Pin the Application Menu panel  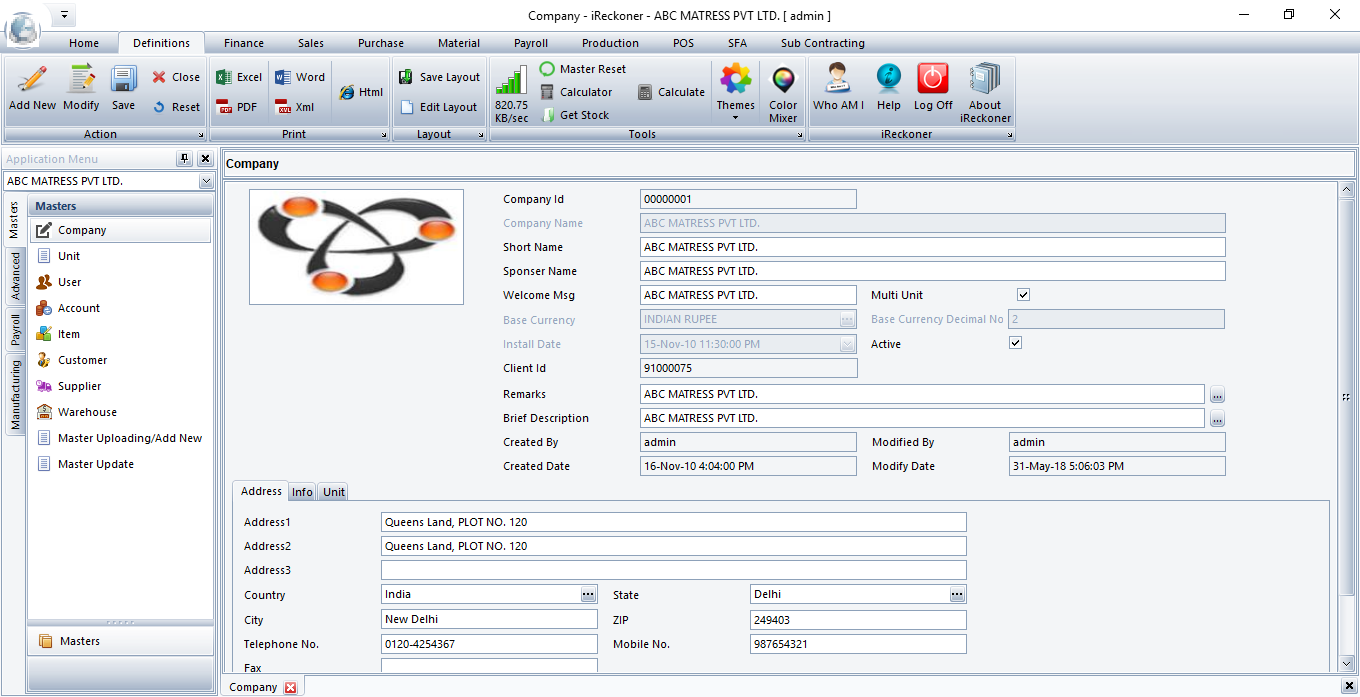[x=185, y=159]
